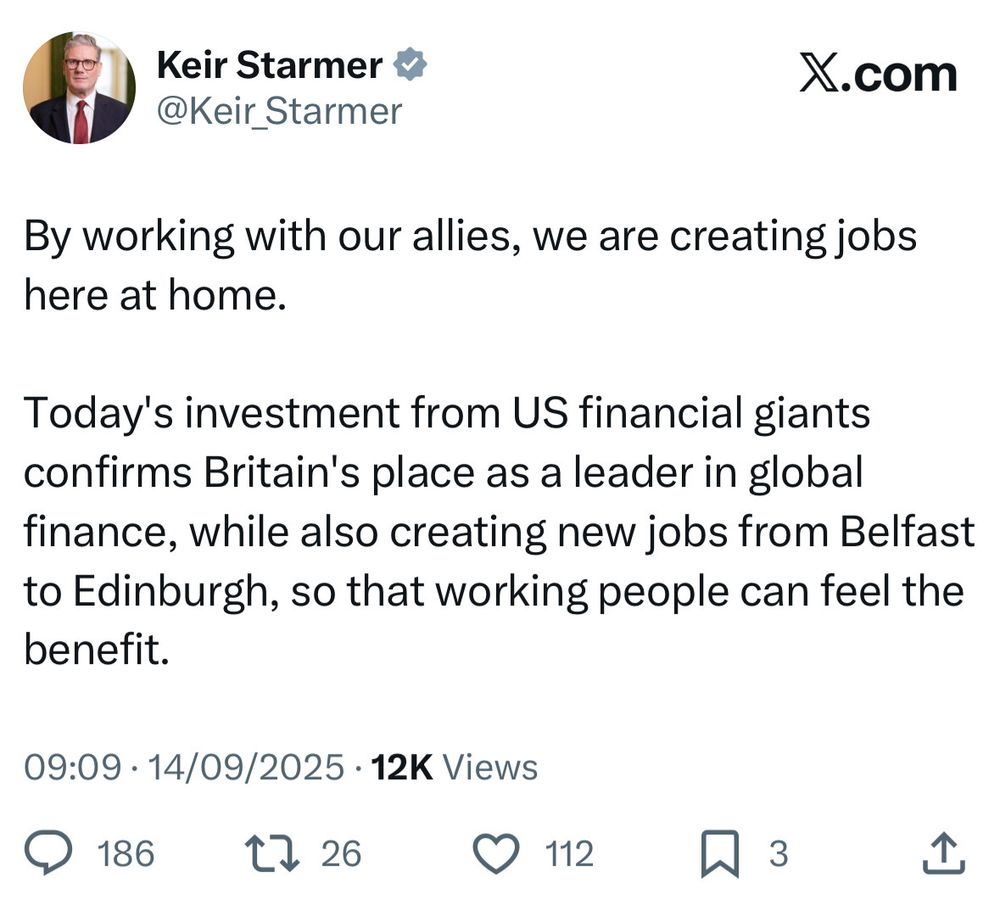This screenshot has height=904, width=1000.
Task: Click the blue verified badge
Action: click(x=411, y=64)
